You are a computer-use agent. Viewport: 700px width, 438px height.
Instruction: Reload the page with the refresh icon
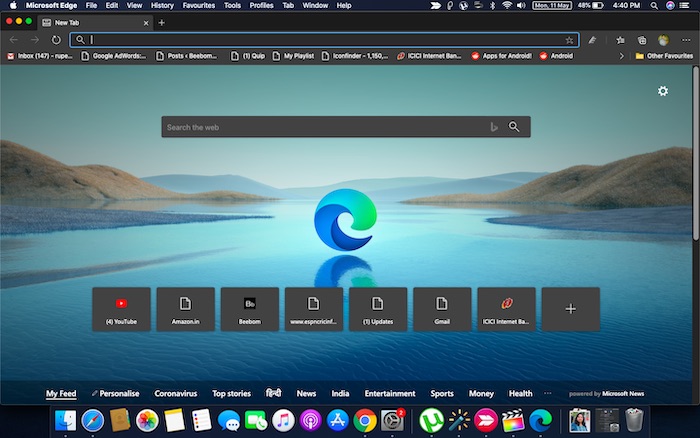coord(56,40)
